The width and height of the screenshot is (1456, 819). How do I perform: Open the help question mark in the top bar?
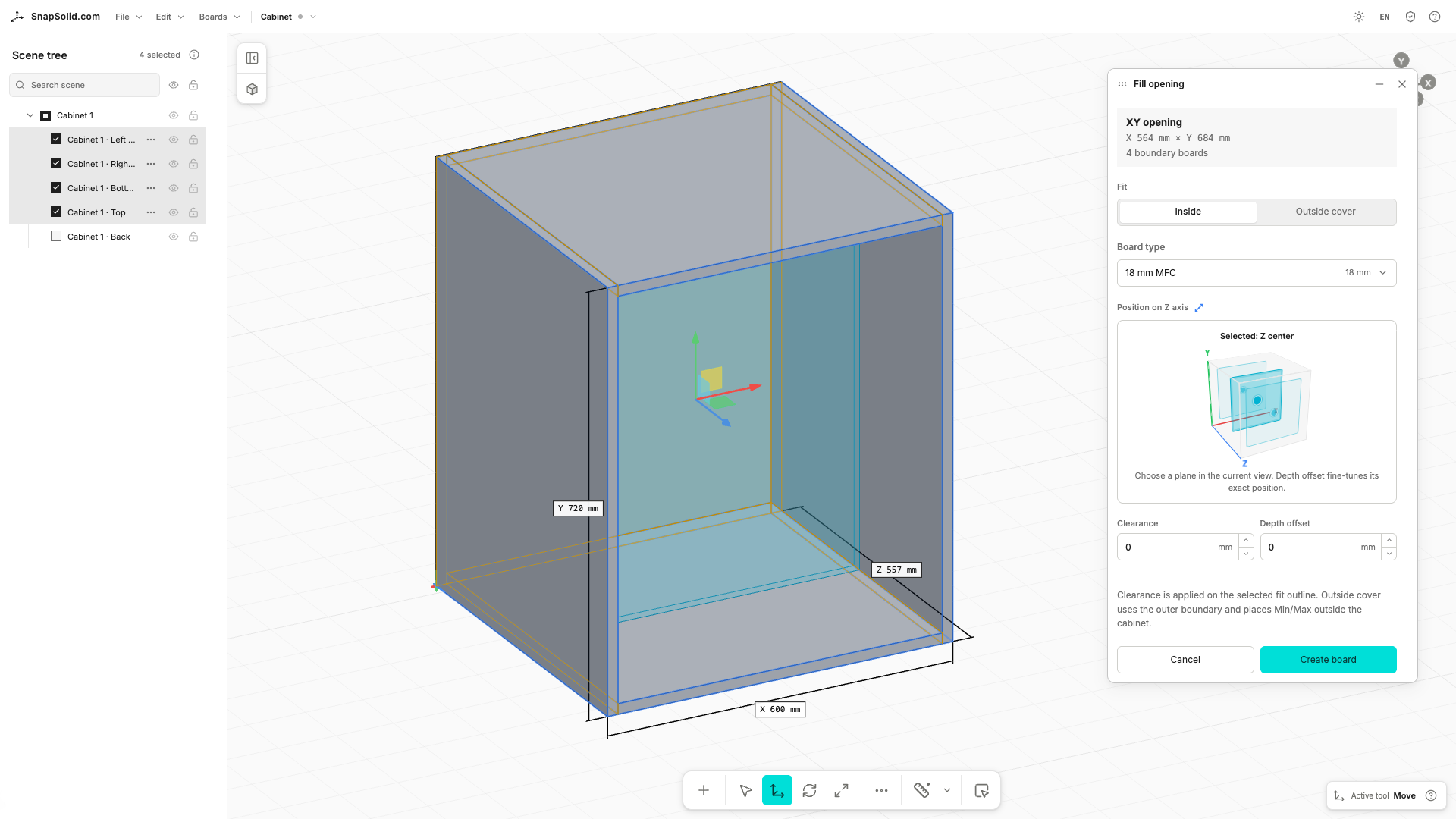click(x=1435, y=17)
